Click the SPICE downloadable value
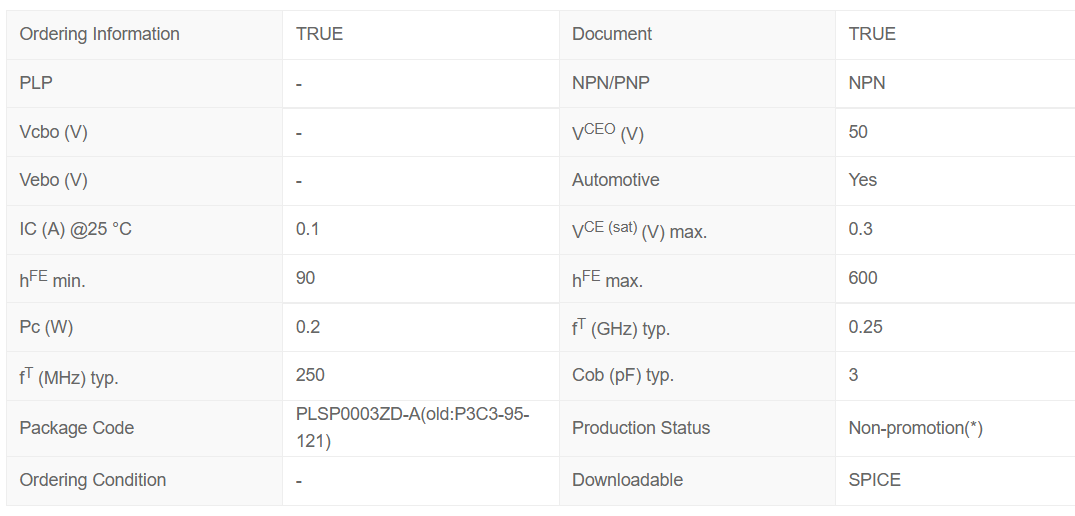 [875, 480]
